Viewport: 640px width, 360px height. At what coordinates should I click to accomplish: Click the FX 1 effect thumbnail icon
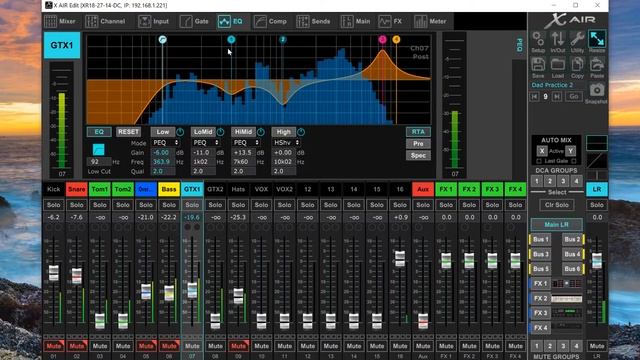(x=567, y=283)
